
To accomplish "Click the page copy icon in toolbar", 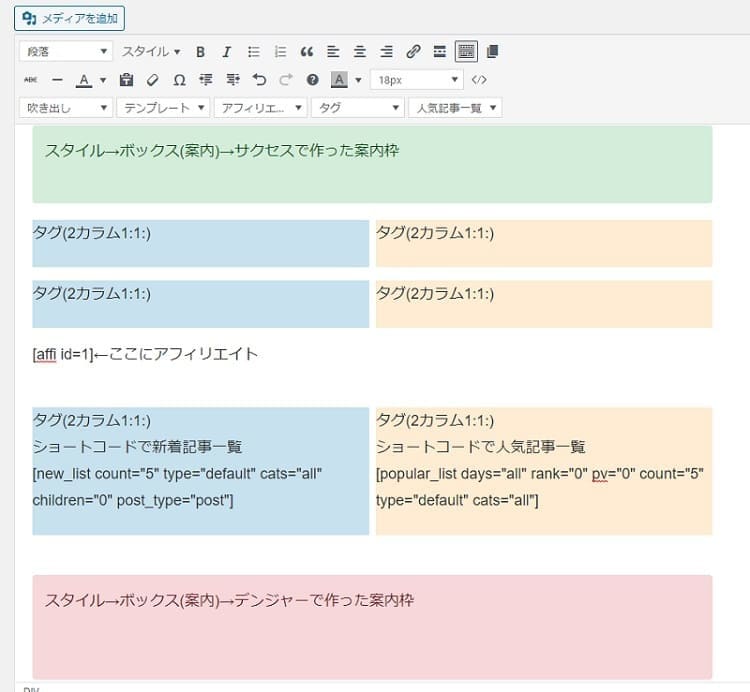I will (492, 52).
